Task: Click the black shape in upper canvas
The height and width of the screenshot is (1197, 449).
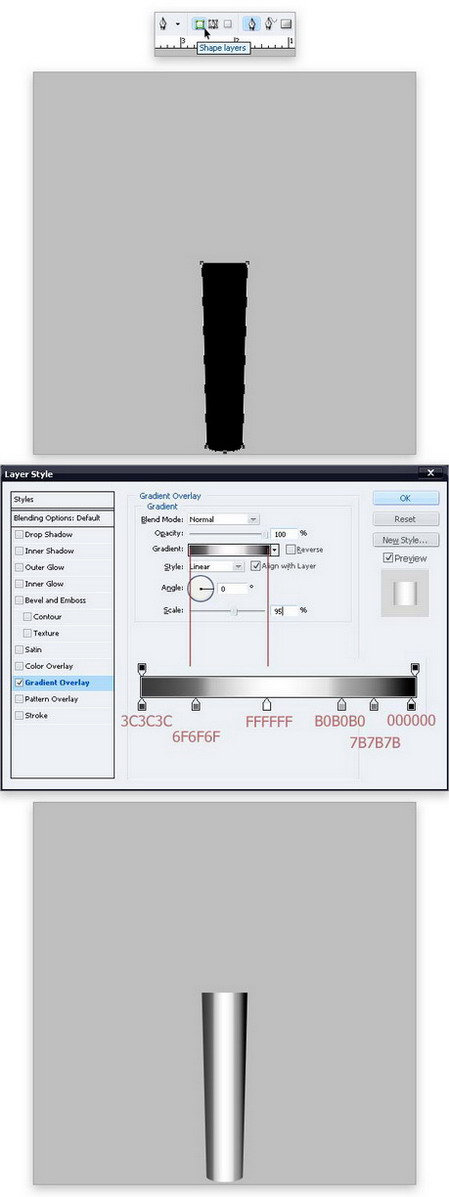Action: tap(225, 357)
